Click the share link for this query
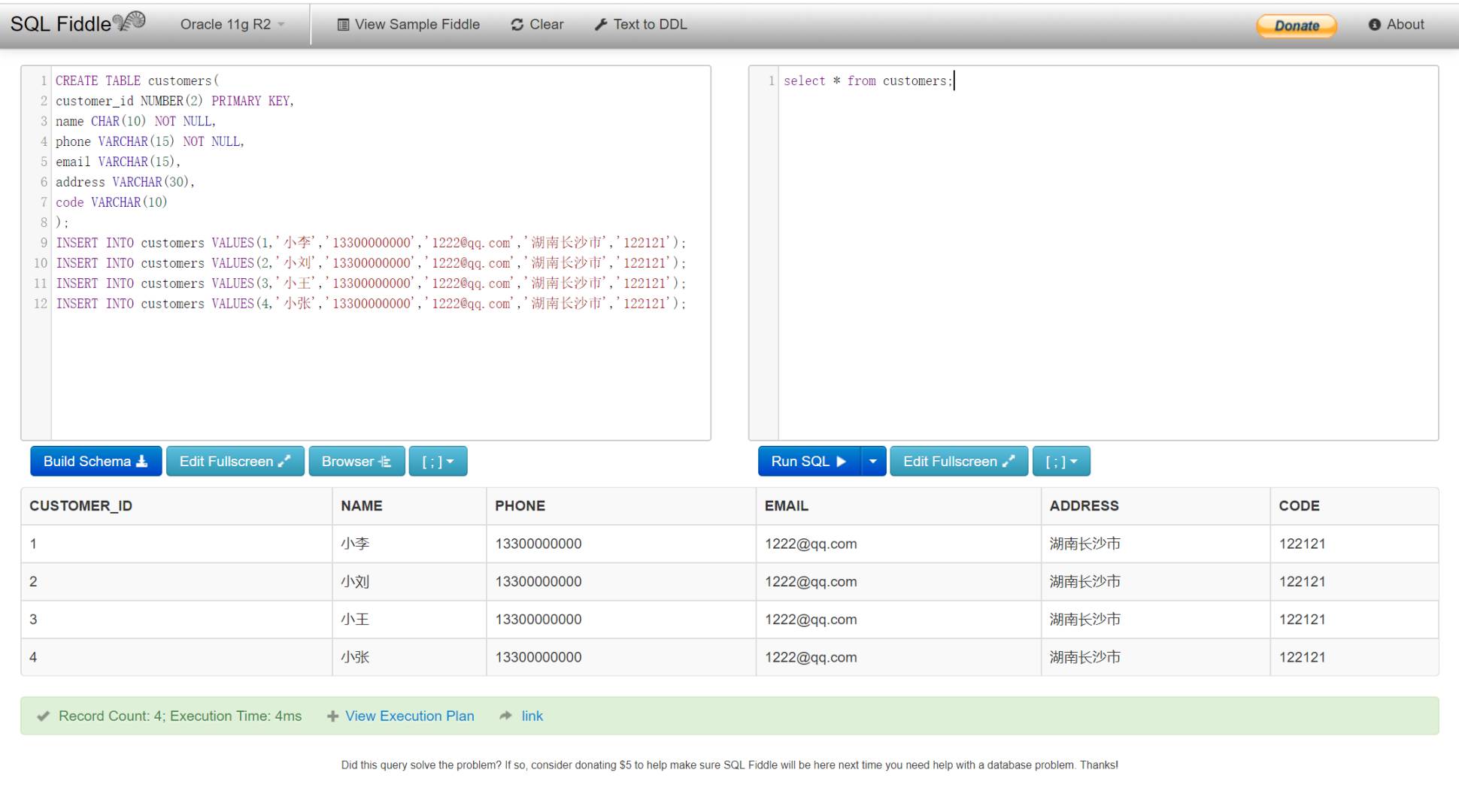1459x812 pixels. point(532,716)
